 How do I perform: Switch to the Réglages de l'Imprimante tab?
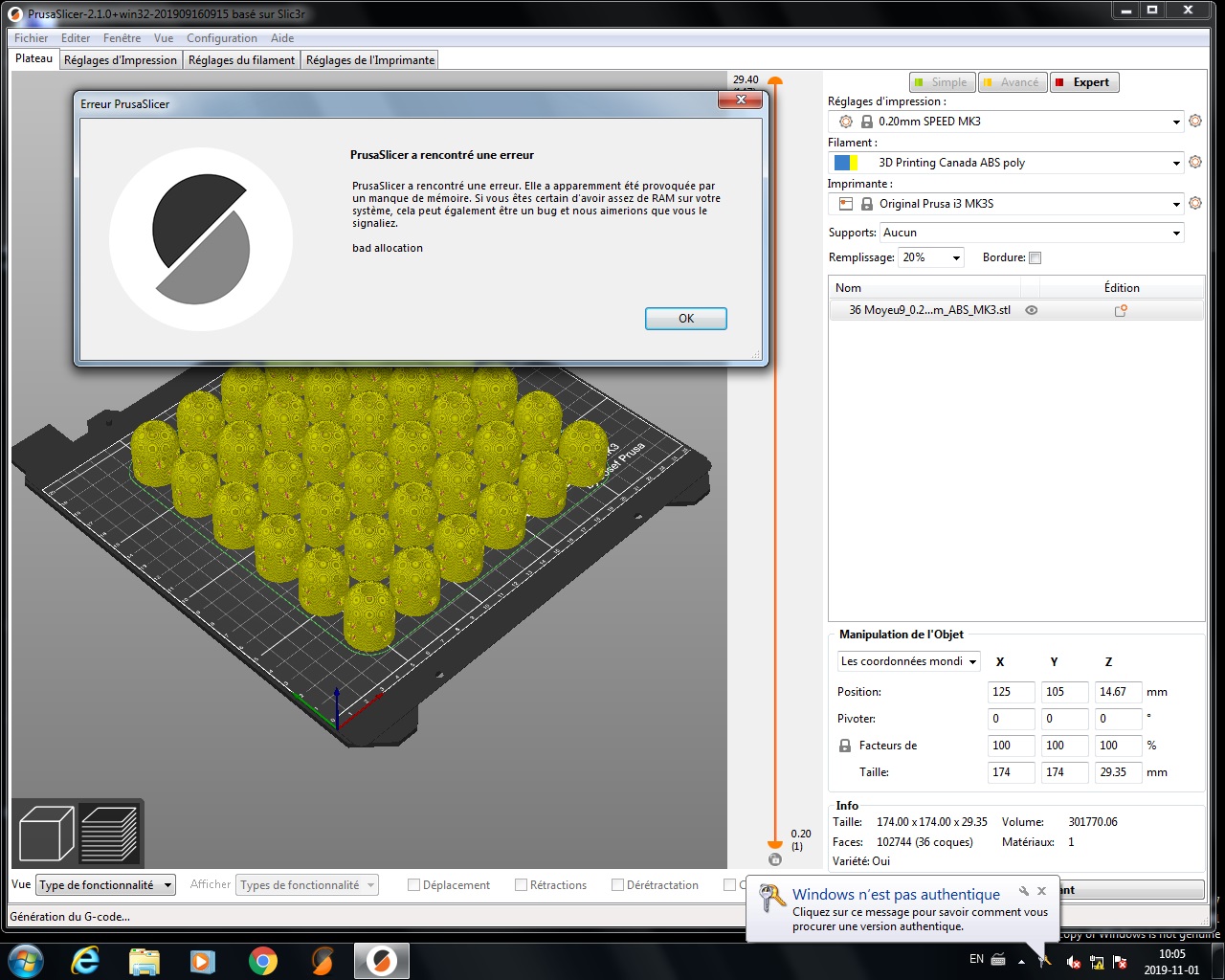coord(370,60)
